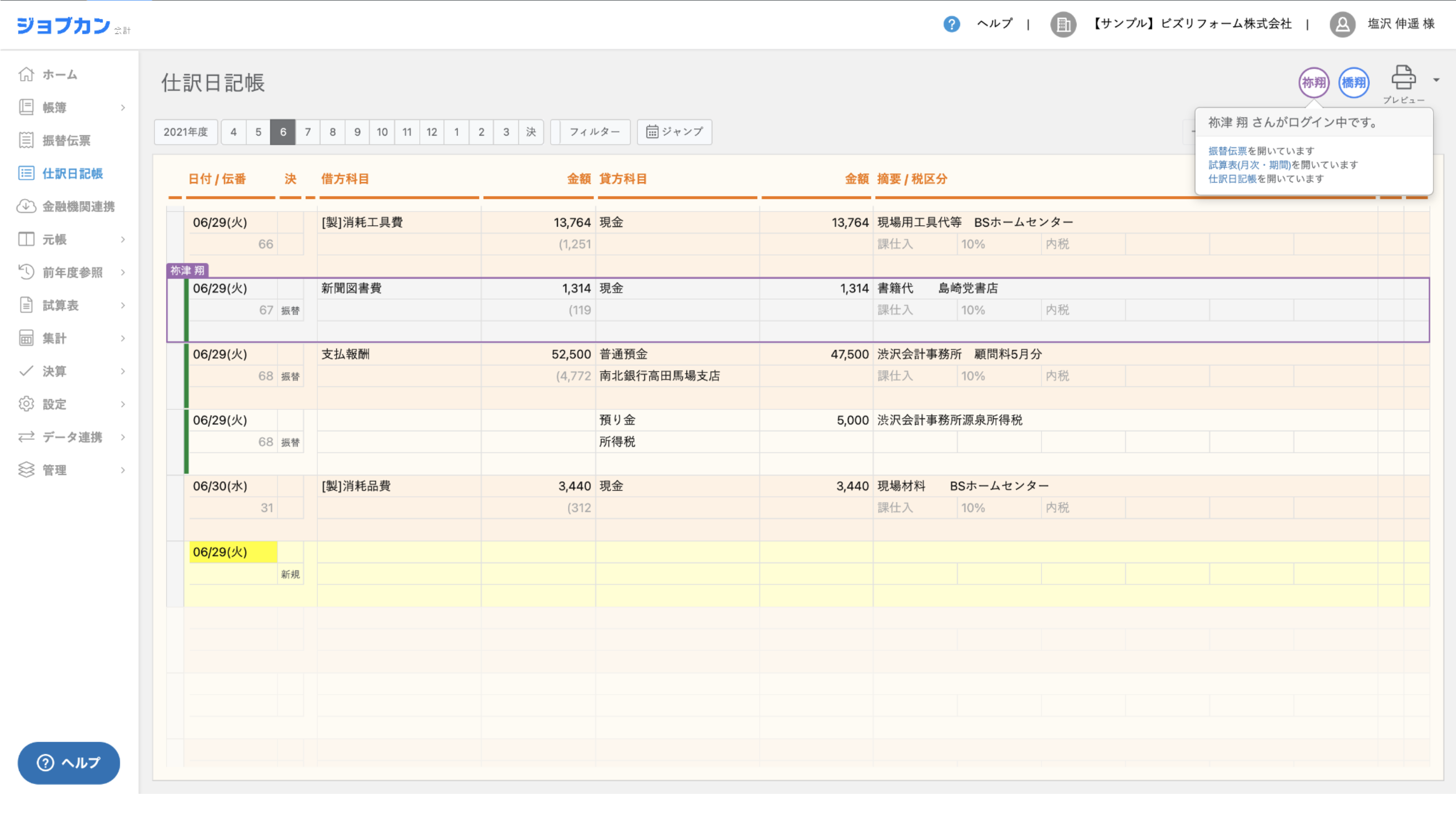This screenshot has width=1456, height=832.
Task: Open 振替伝票 from the sidebar
Action: 67,141
